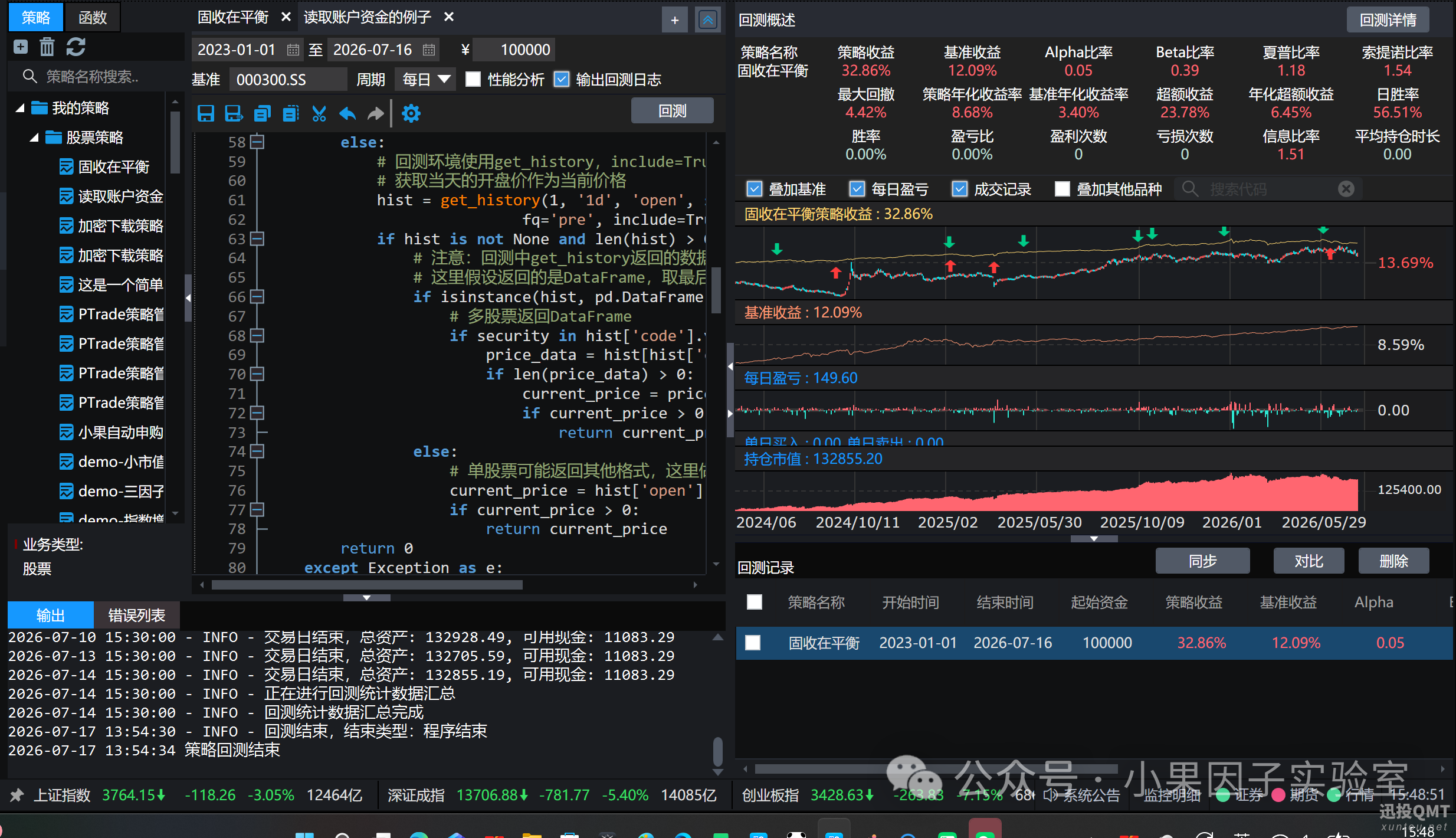Collapse the 我的策略 tree node

(x=20, y=108)
